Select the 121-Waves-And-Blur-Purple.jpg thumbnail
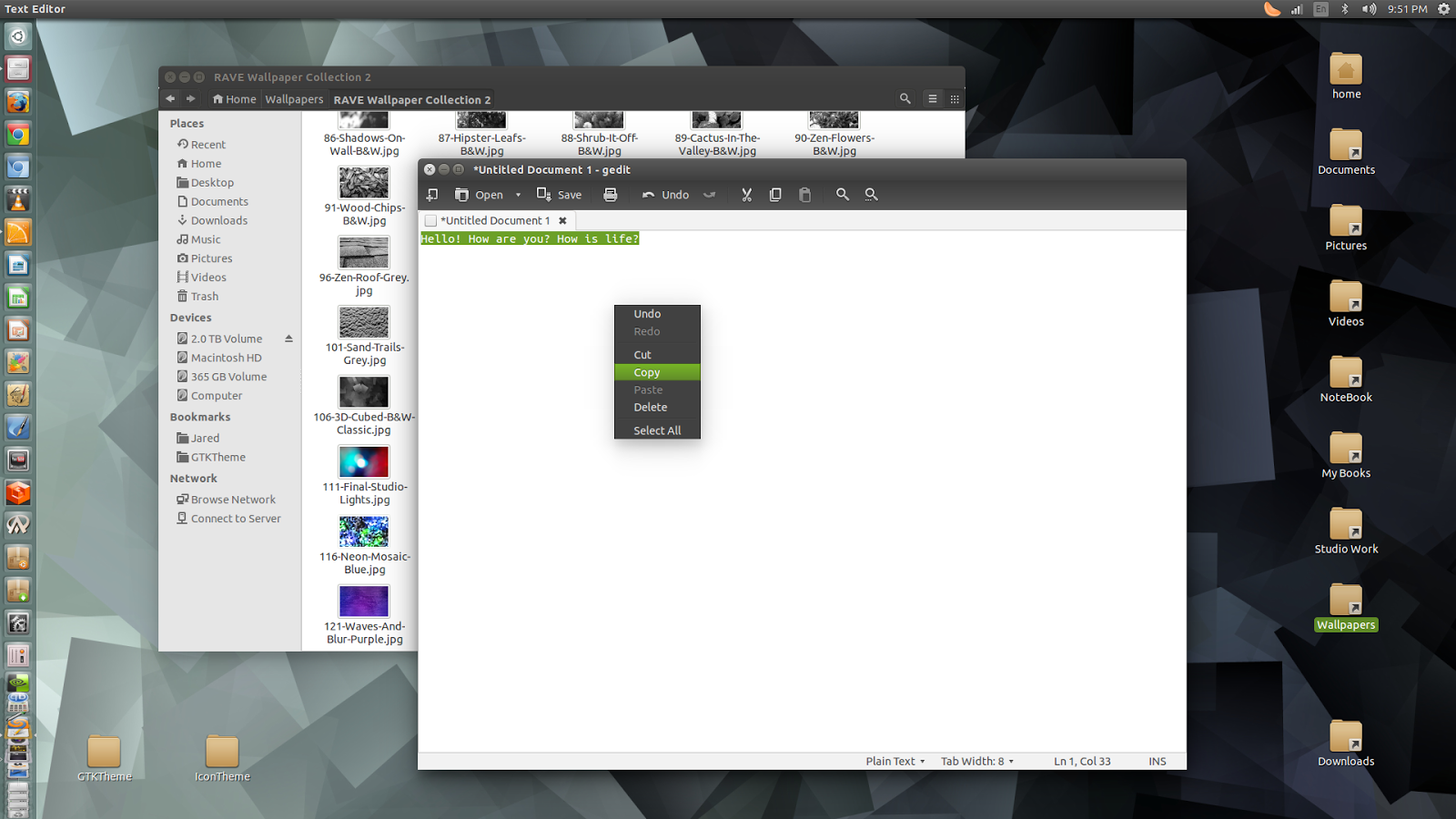The image size is (1456, 819). 364,602
